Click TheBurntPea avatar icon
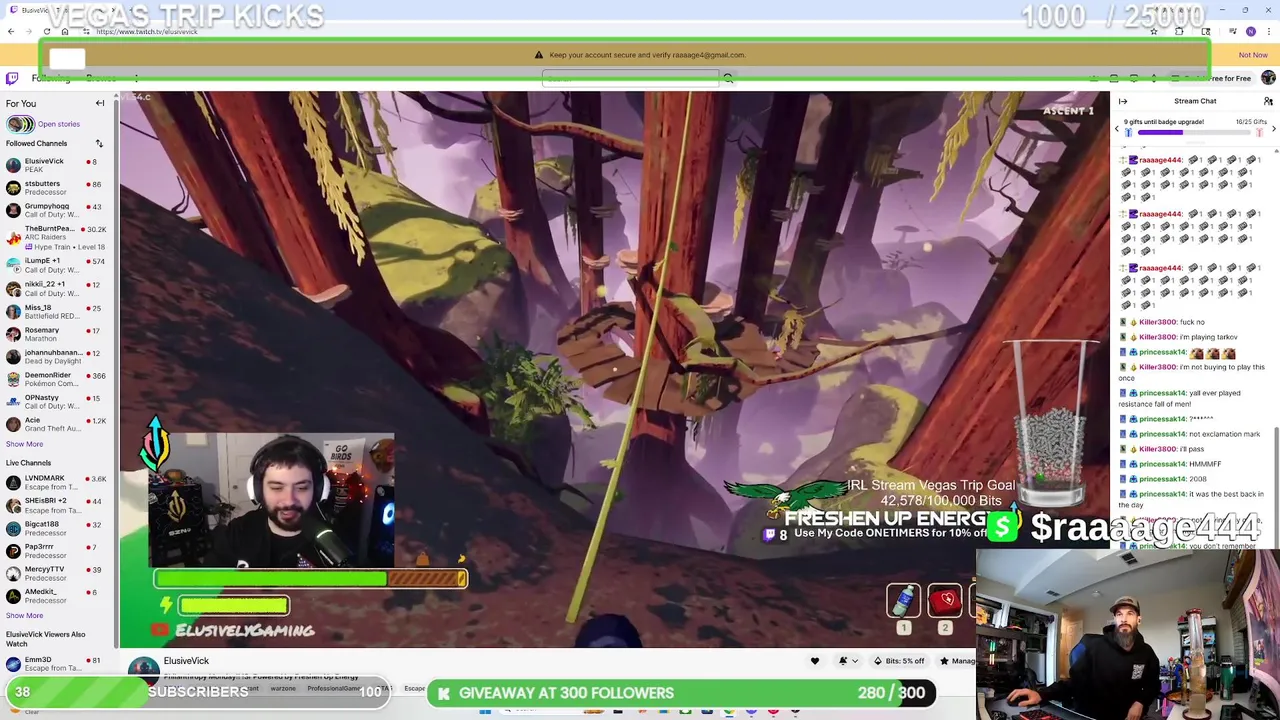The image size is (1280, 720). [13, 237]
